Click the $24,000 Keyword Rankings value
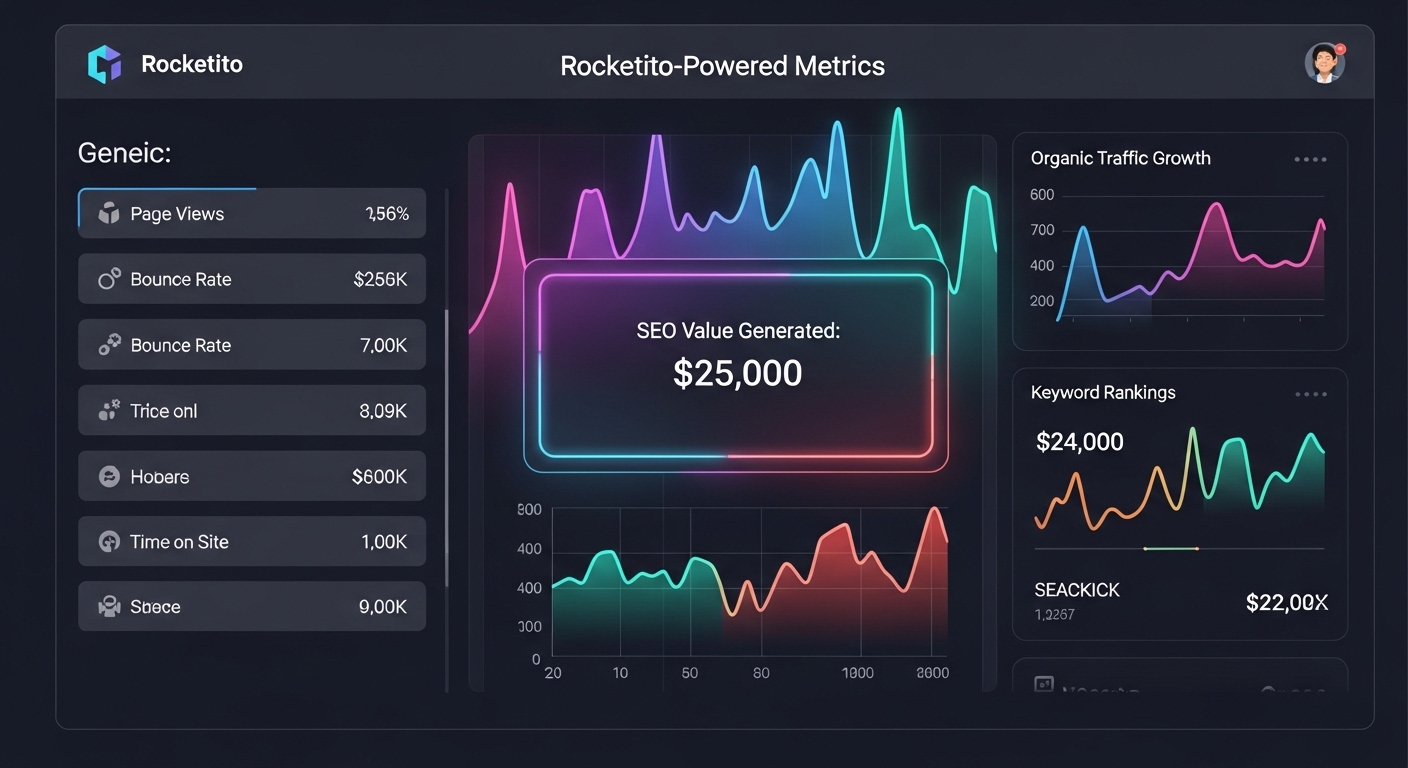 1080,442
